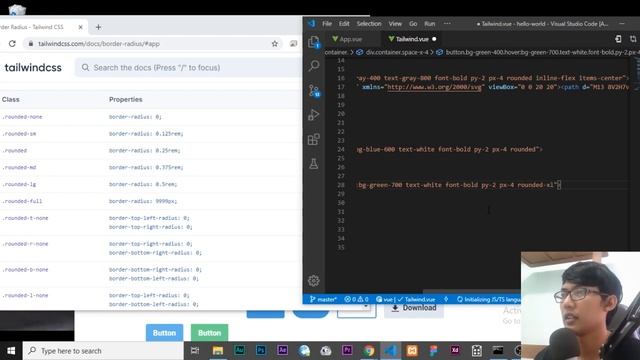
Task: Expand the overflow menu ellipsis
Action: 447,24
